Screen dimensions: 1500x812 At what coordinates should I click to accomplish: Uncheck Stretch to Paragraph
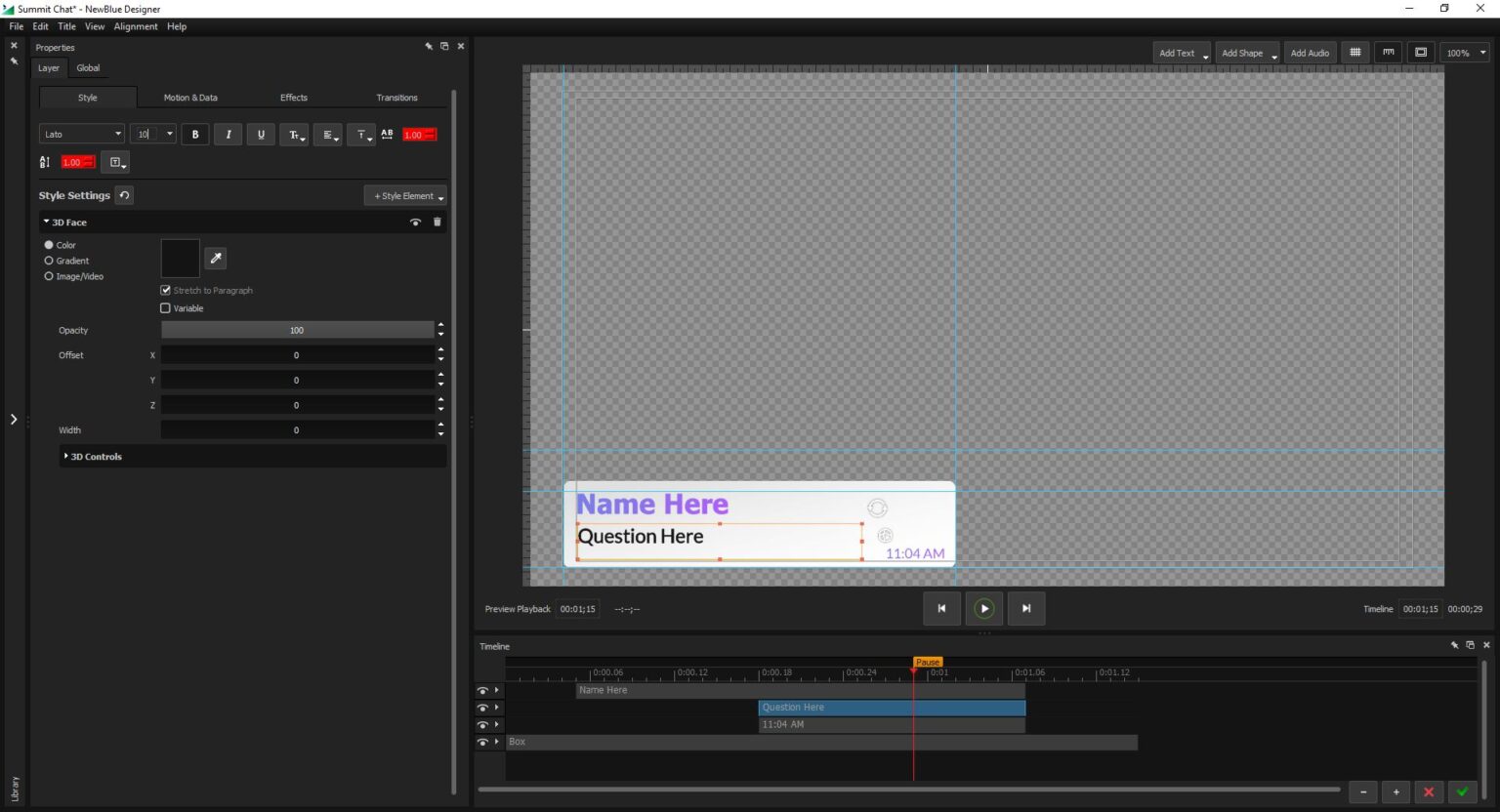pyautogui.click(x=165, y=290)
